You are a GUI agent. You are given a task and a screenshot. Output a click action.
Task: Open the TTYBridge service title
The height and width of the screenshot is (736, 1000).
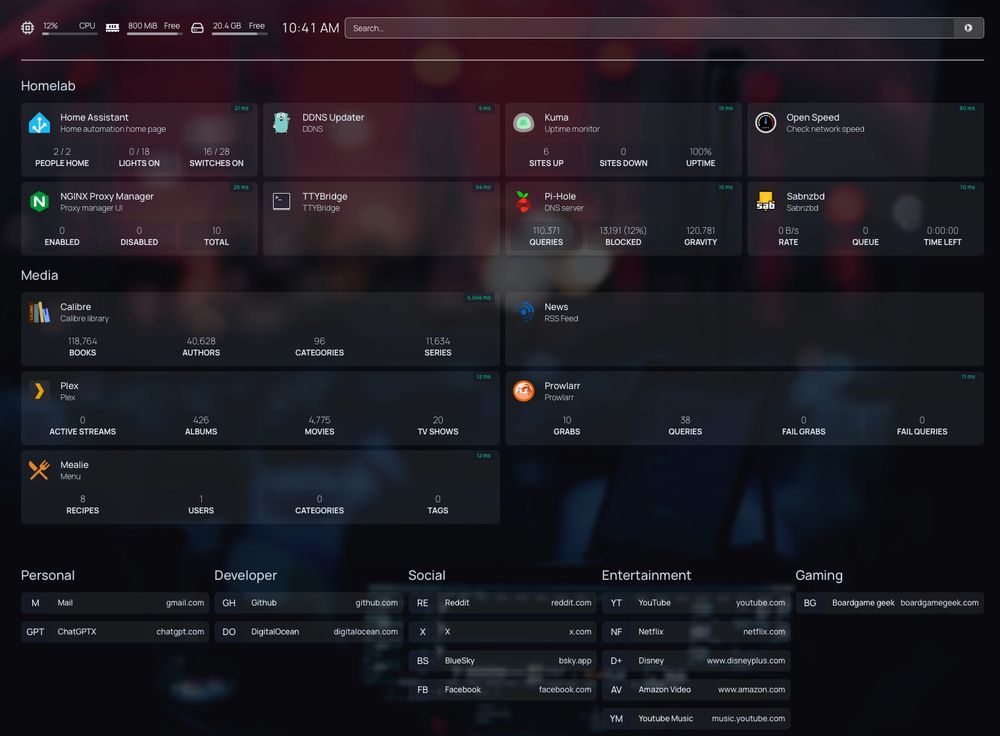tap(325, 196)
